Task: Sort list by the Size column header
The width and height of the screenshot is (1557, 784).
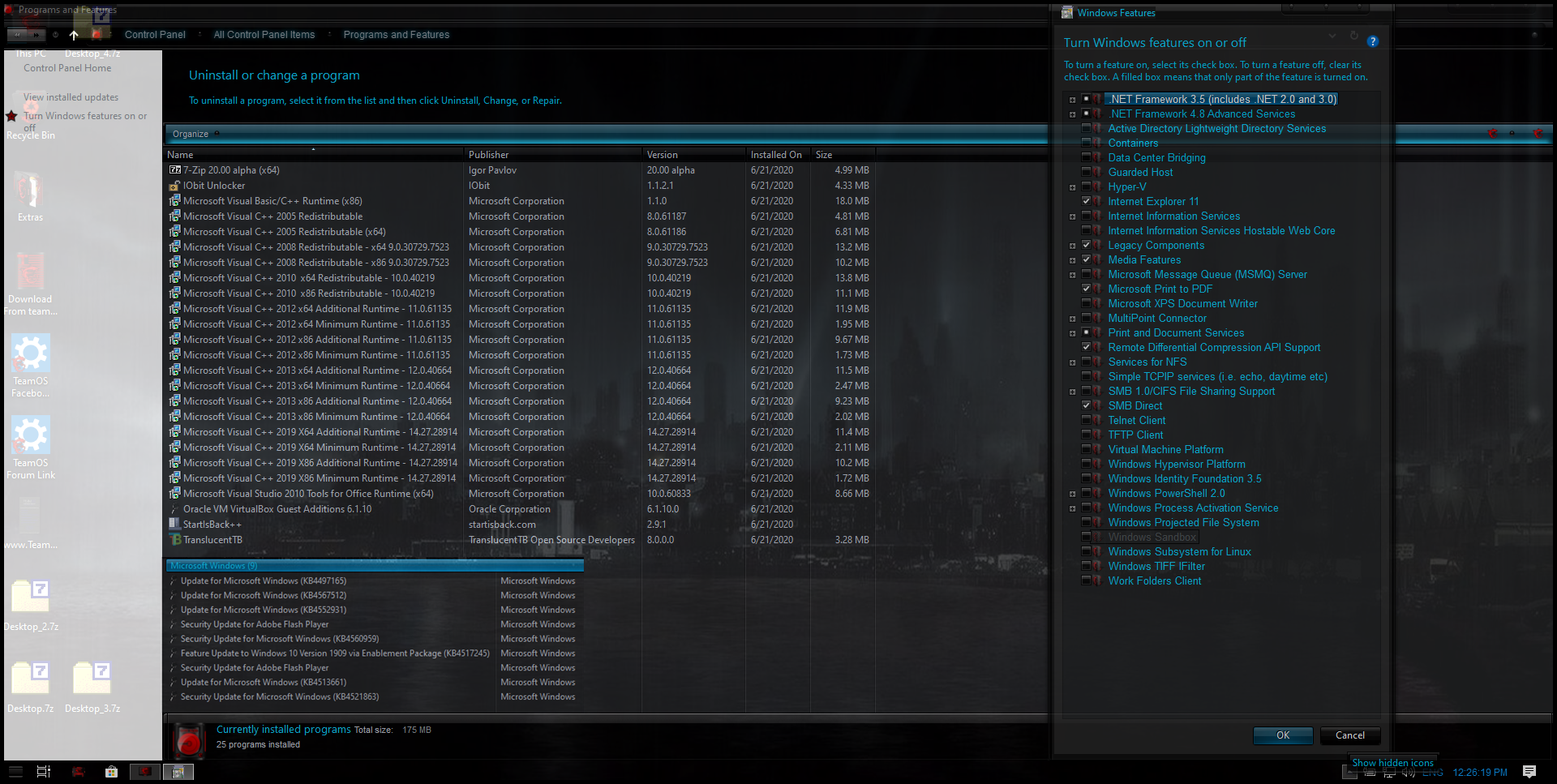Action: tap(843, 154)
